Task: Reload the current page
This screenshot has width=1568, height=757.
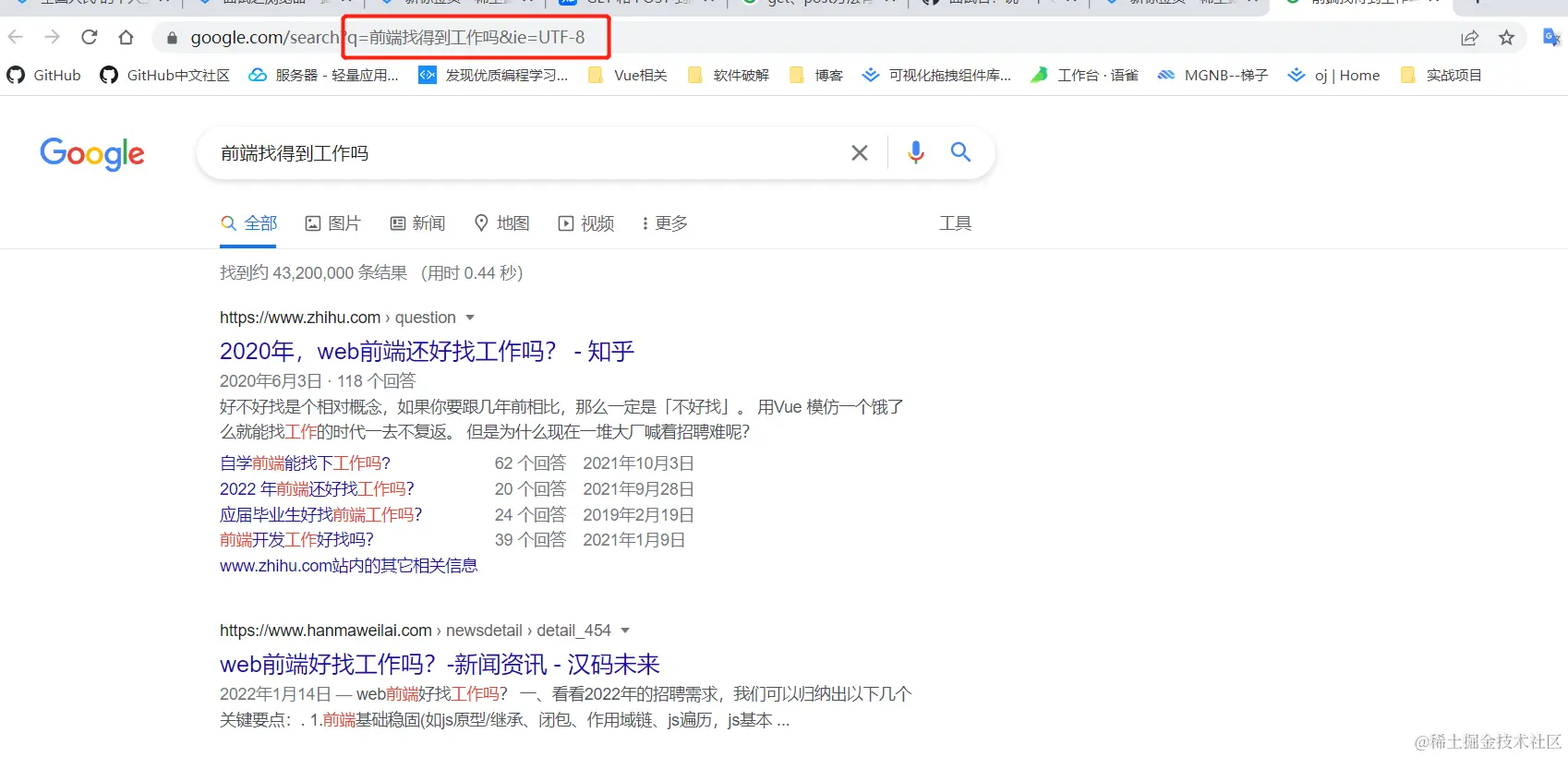Action: (90, 37)
